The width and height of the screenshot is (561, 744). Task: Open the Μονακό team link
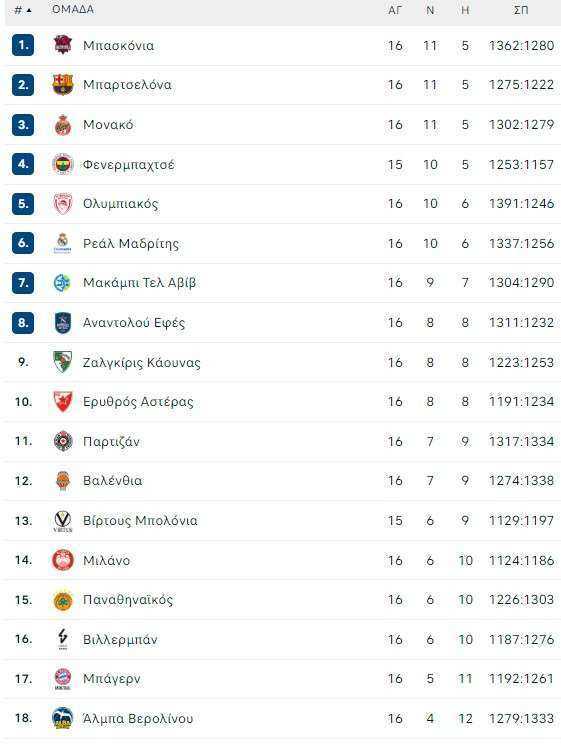coord(108,125)
